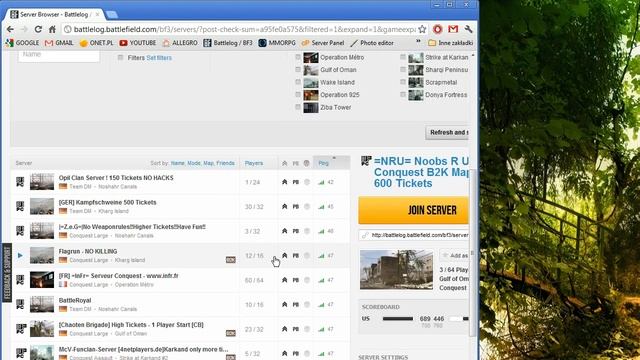Screen dimensions: 640x360
Task: Sort servers by Players column
Action: coord(254,163)
